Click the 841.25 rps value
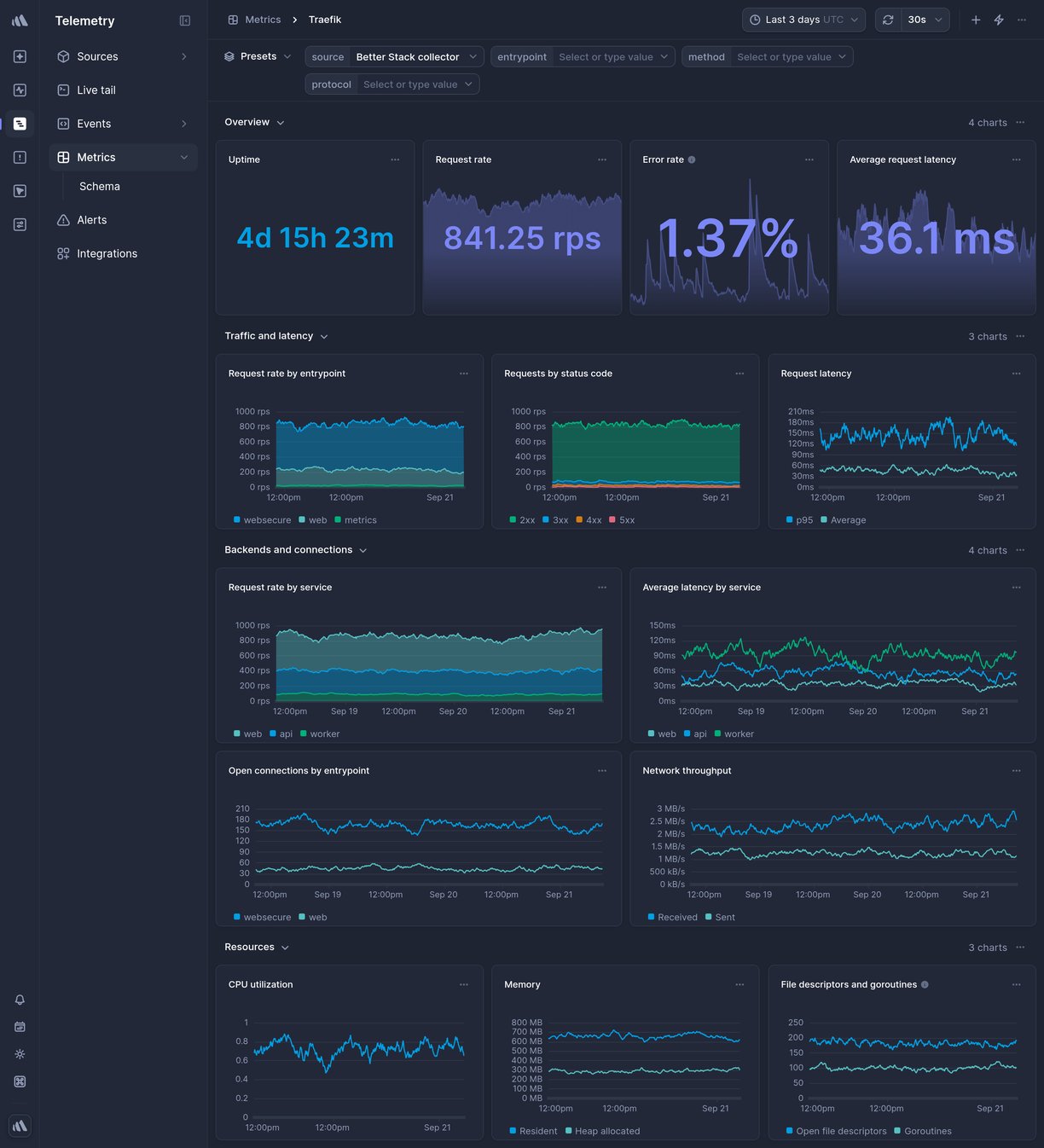This screenshot has height=1148, width=1044. tap(522, 238)
